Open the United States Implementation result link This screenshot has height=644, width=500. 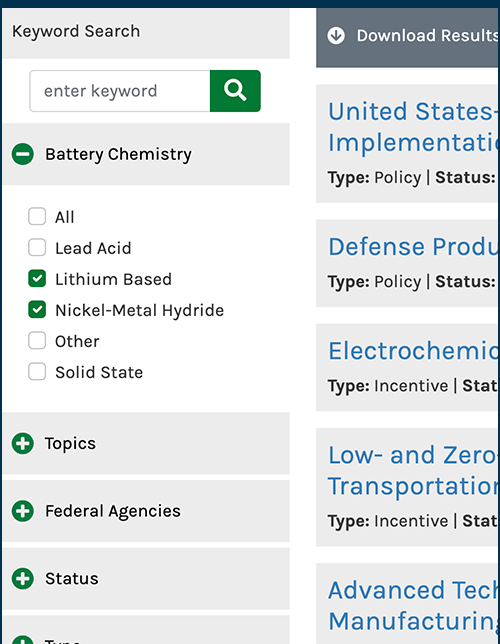coord(414,127)
